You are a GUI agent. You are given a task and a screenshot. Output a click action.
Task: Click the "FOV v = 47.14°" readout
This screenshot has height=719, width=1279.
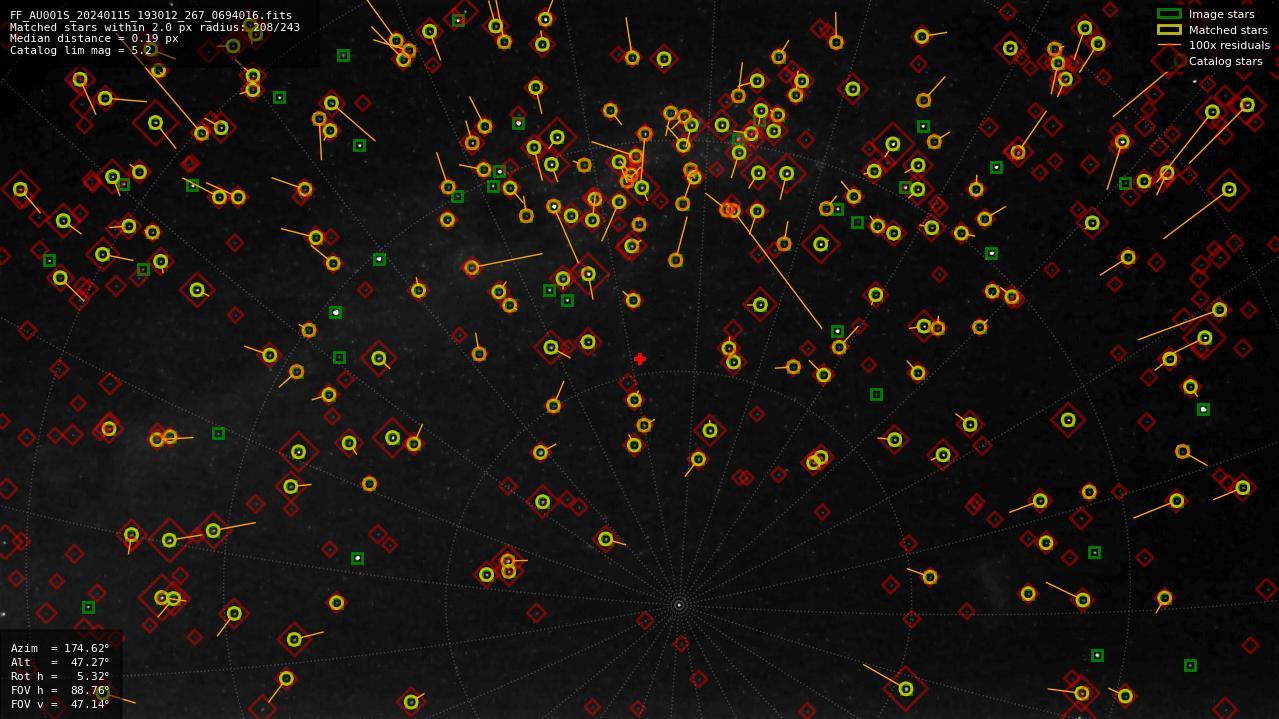(60, 704)
